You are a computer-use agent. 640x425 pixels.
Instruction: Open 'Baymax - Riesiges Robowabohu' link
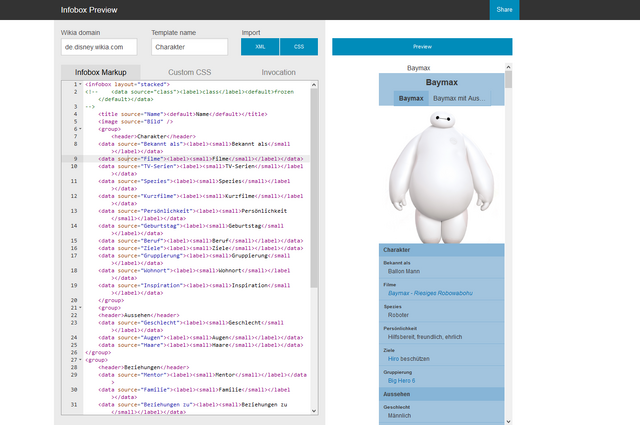(x=430, y=293)
